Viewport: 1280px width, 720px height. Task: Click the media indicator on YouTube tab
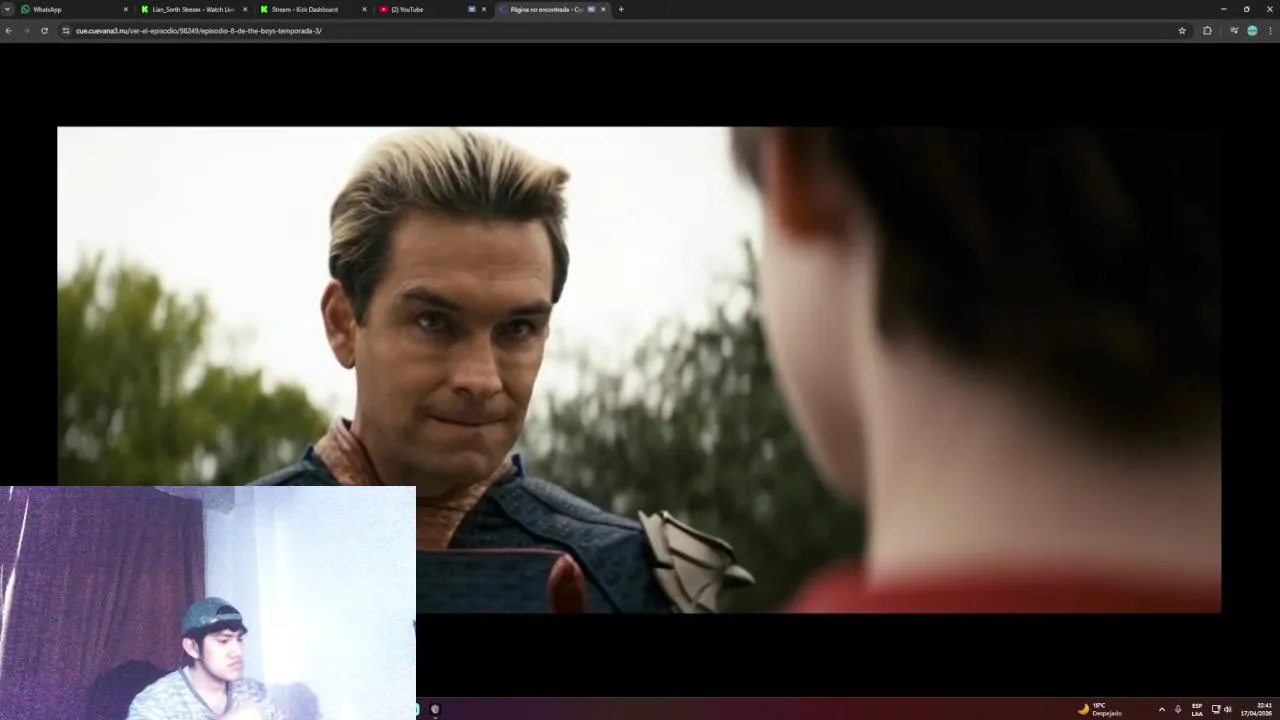[x=472, y=9]
